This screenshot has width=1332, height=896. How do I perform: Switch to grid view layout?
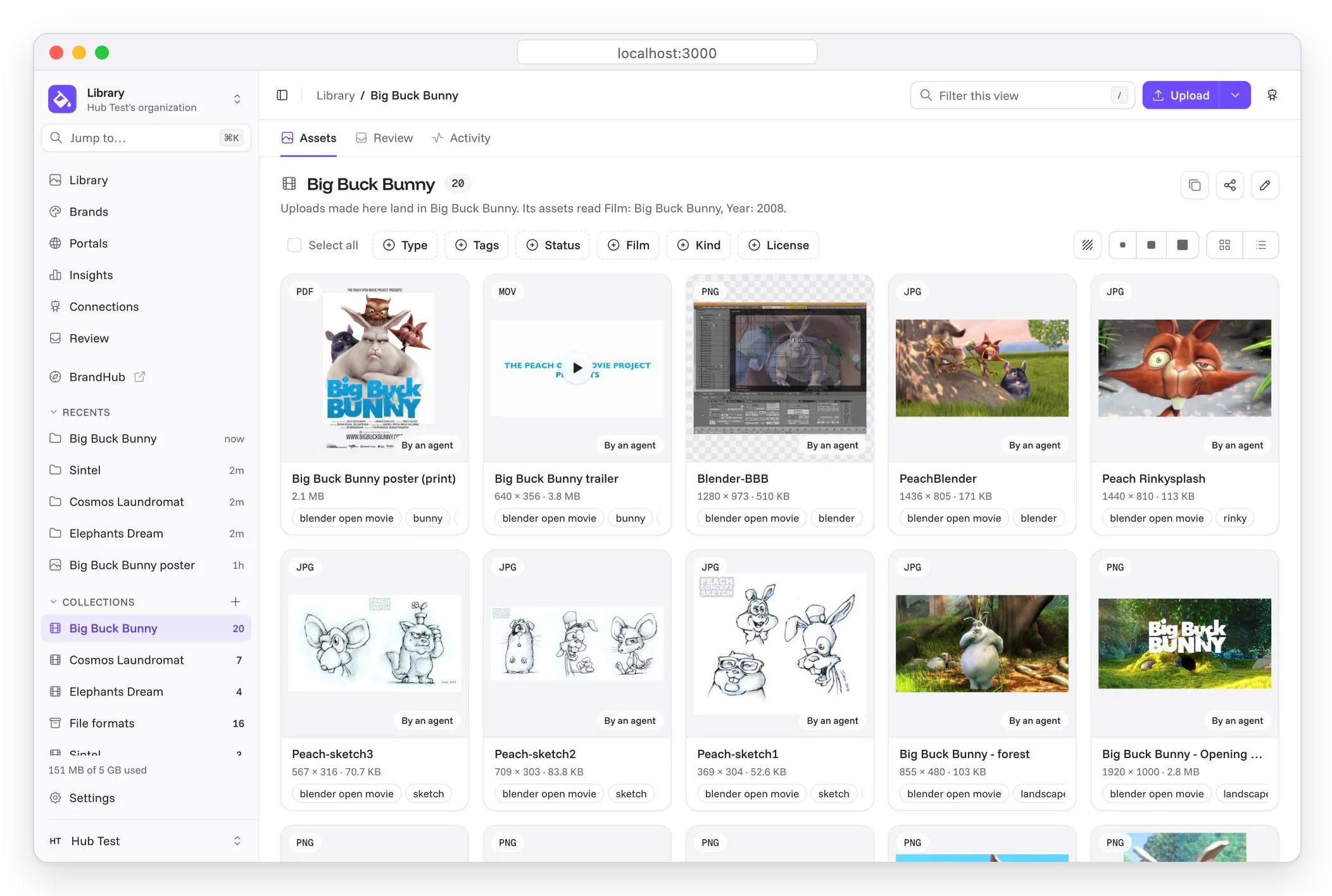coord(1225,245)
